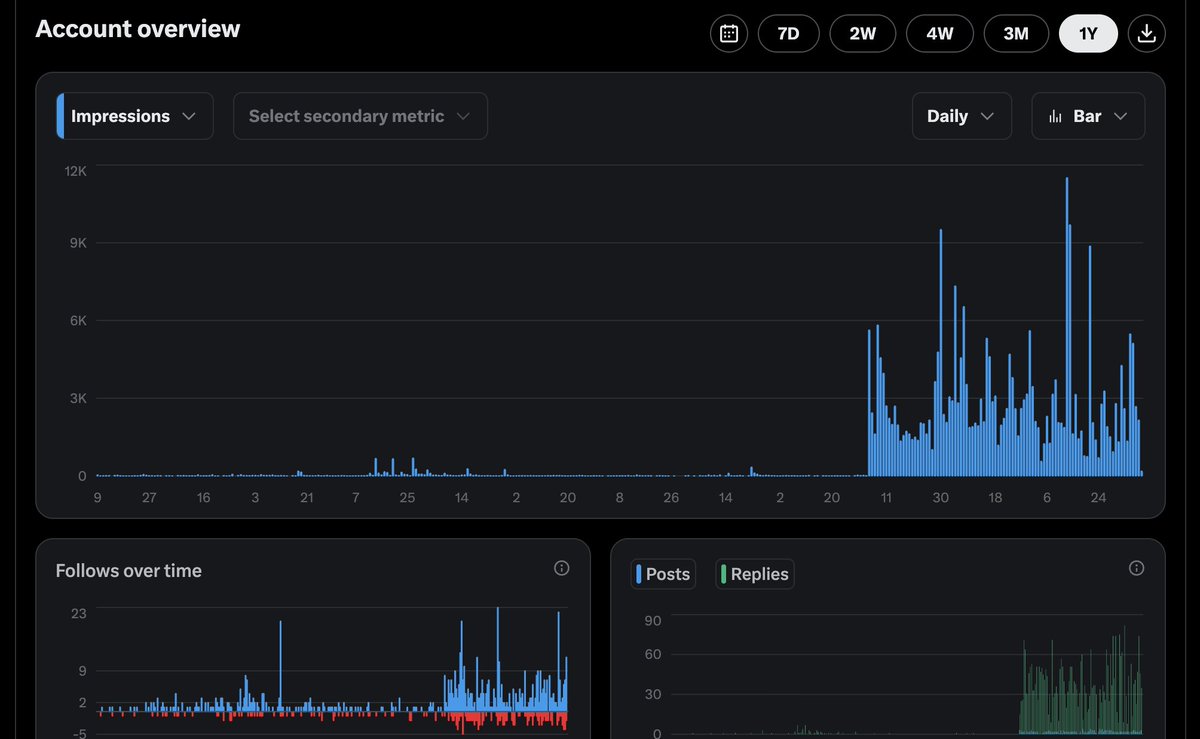Select the 7D time range
The width and height of the screenshot is (1200, 739).
pos(788,33)
